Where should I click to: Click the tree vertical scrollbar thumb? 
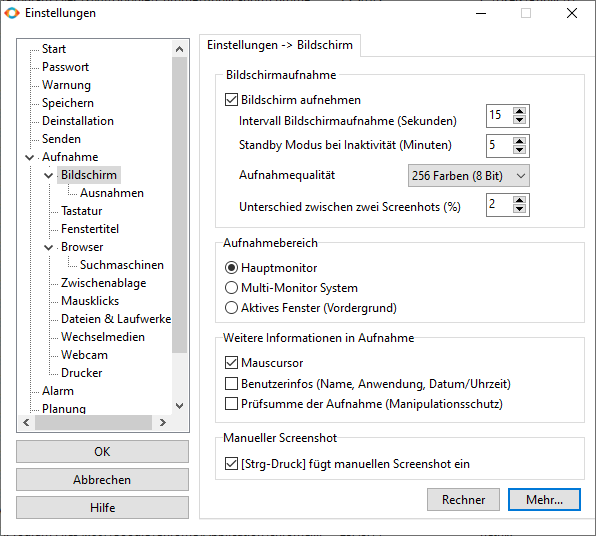[180, 205]
